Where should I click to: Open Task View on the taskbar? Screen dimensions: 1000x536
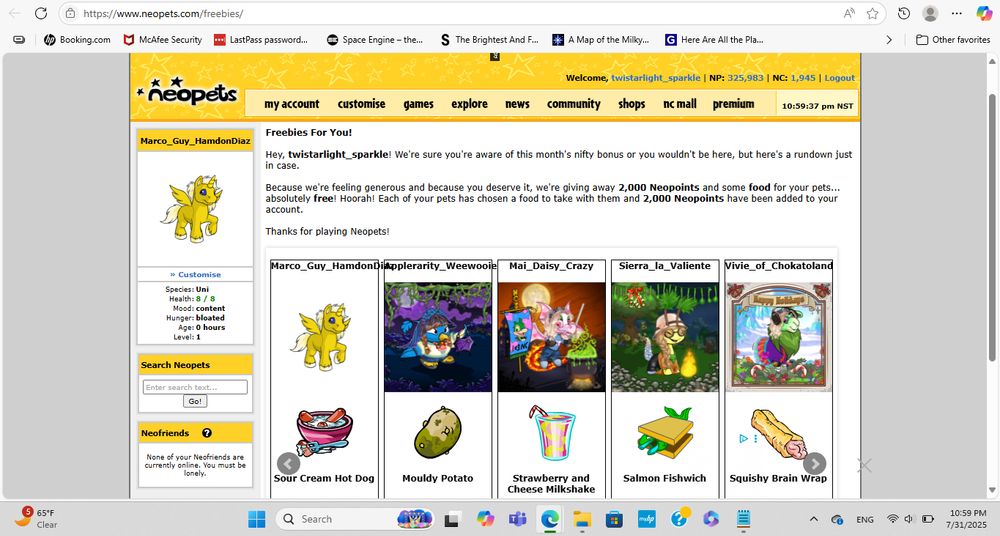coord(452,519)
